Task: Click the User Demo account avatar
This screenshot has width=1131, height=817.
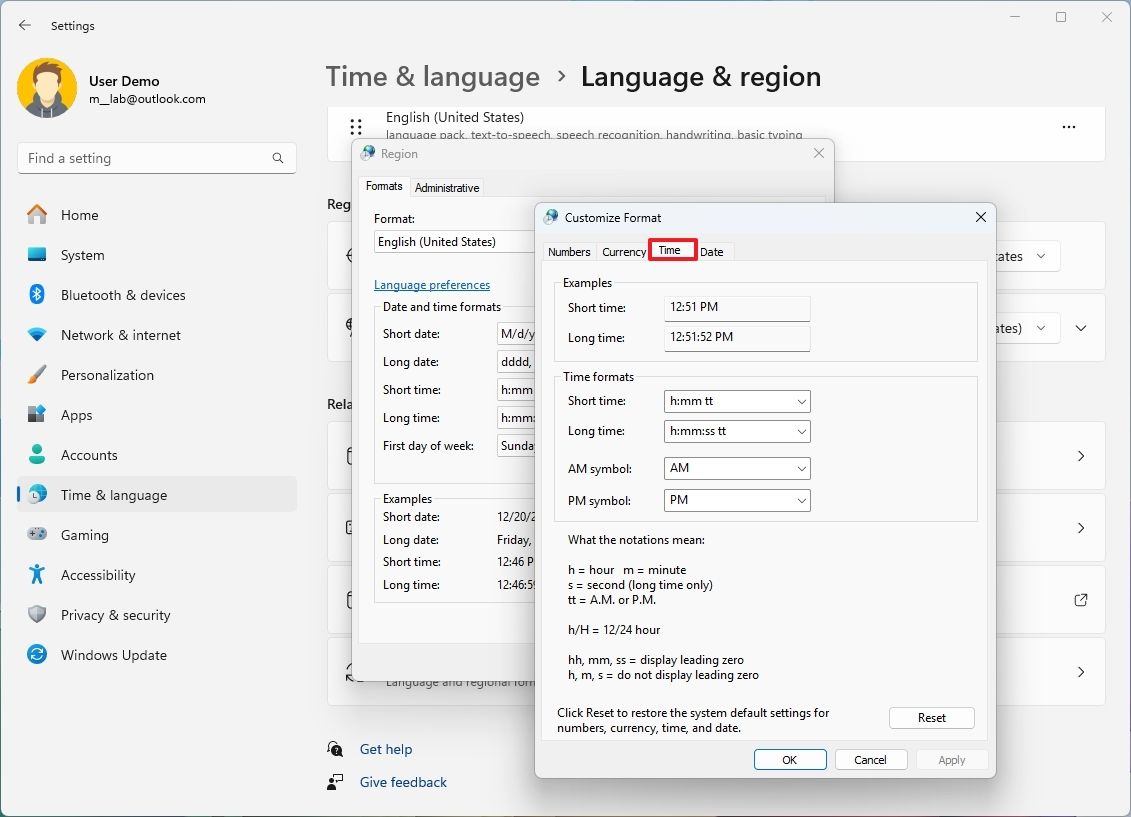Action: 46,88
